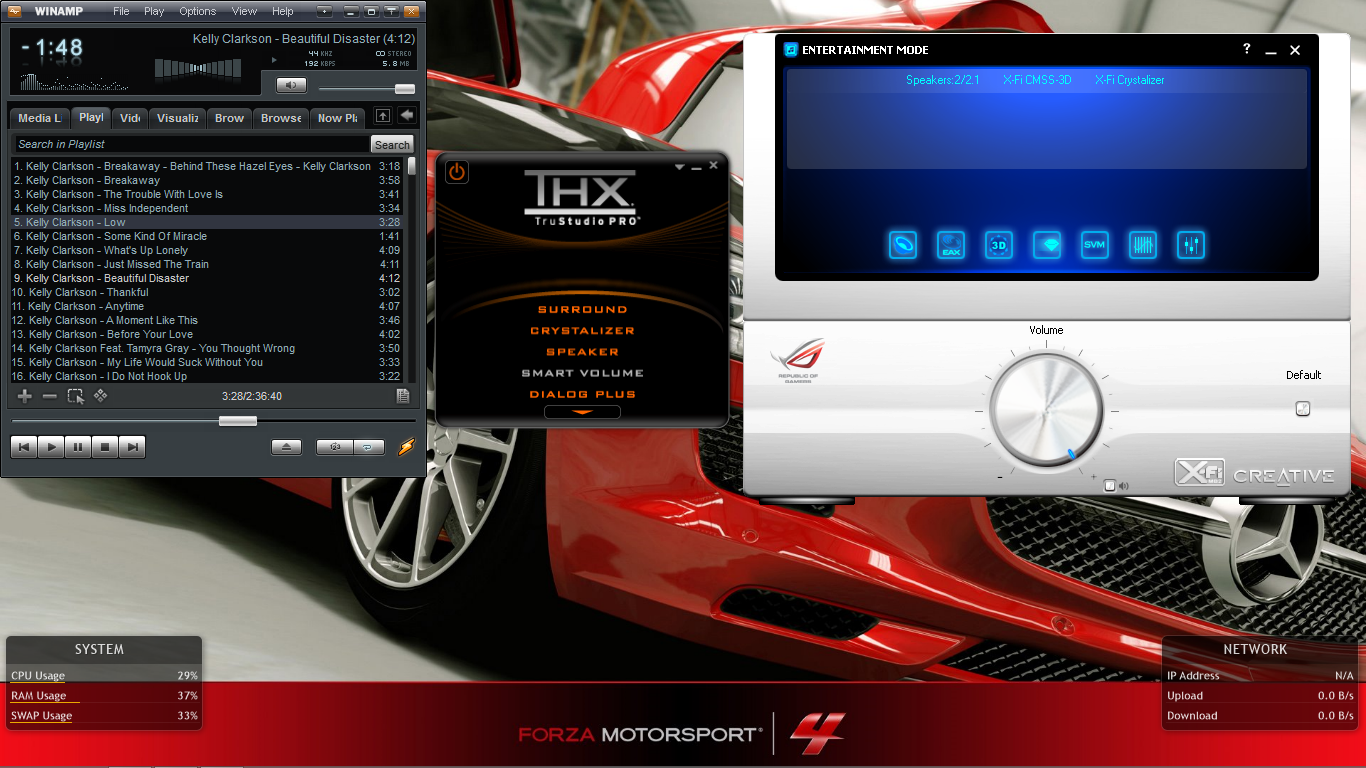Image resolution: width=1366 pixels, height=768 pixels.
Task: Open Winamp View menu
Action: (x=244, y=11)
